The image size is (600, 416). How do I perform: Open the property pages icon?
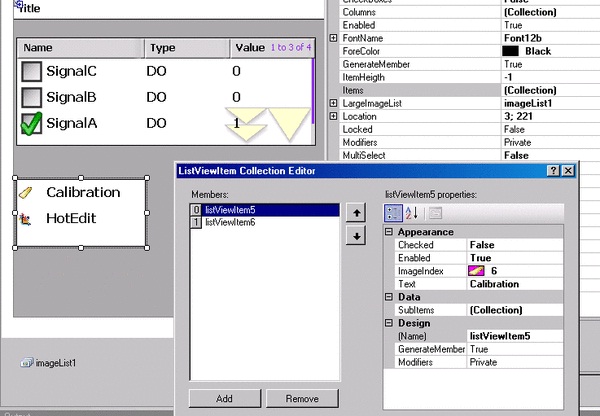pyautogui.click(x=435, y=212)
